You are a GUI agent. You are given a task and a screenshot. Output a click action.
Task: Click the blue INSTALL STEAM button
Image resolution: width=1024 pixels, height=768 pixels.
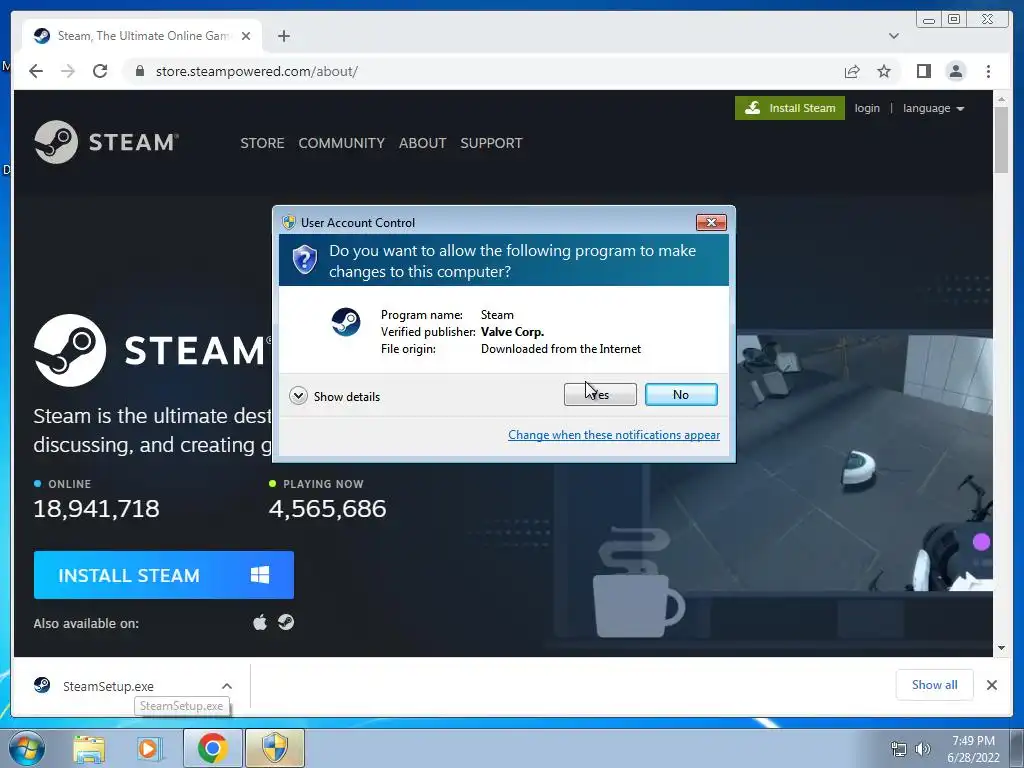click(x=163, y=575)
